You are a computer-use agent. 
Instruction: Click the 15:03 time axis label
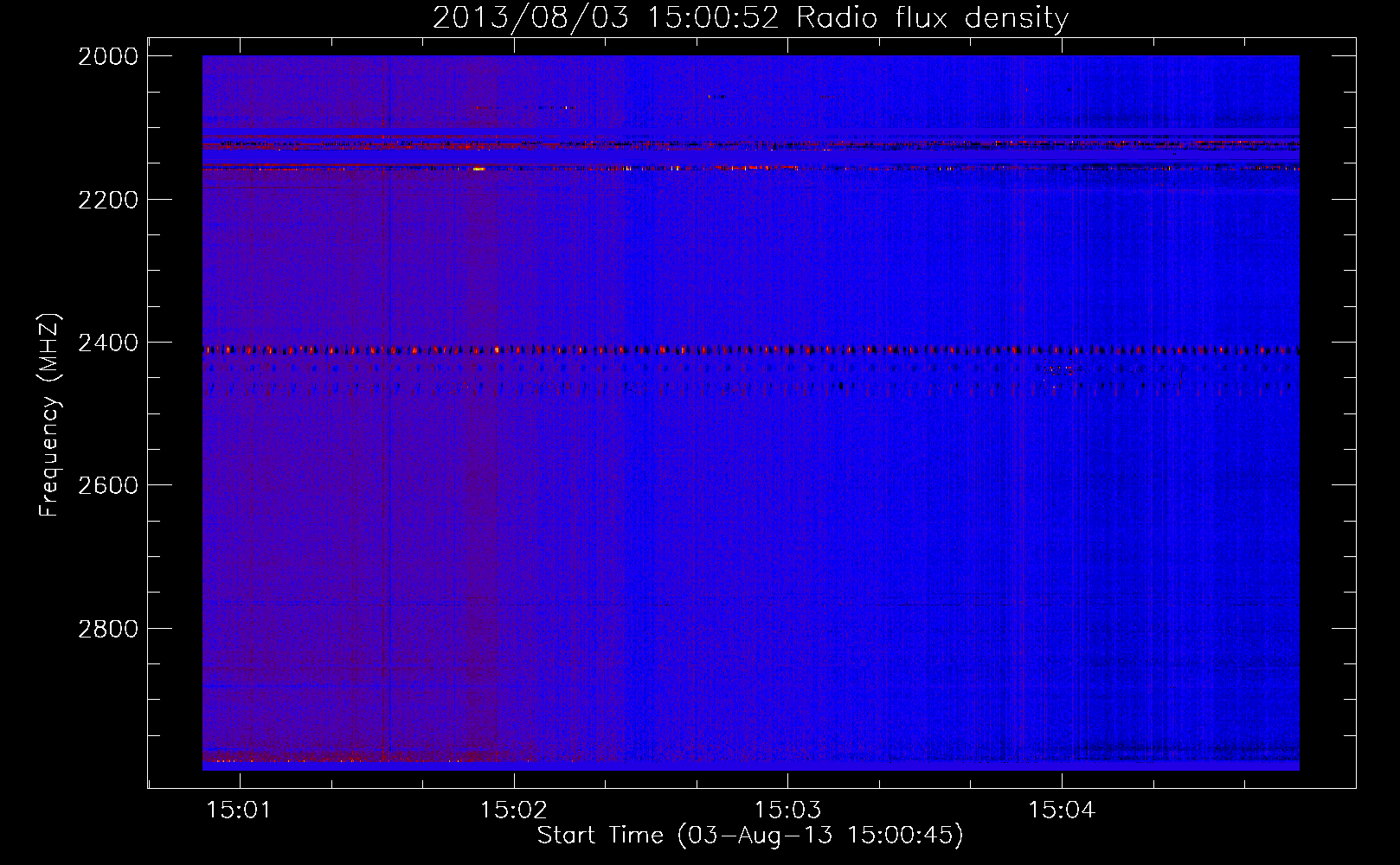tap(787, 811)
